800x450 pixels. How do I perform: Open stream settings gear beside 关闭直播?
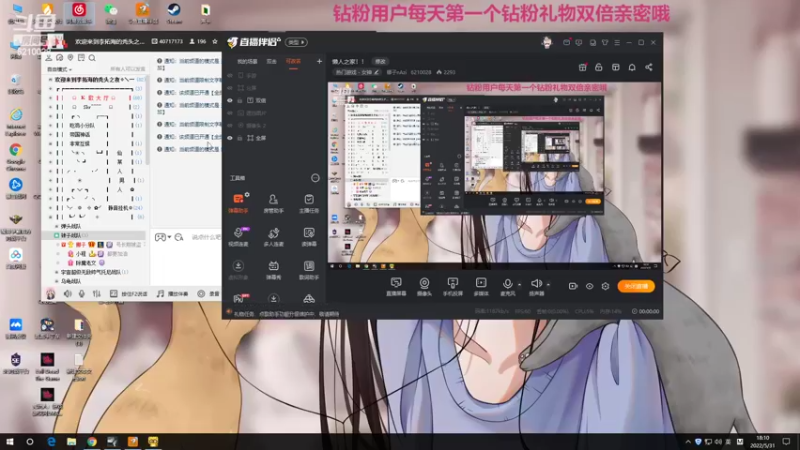[605, 286]
